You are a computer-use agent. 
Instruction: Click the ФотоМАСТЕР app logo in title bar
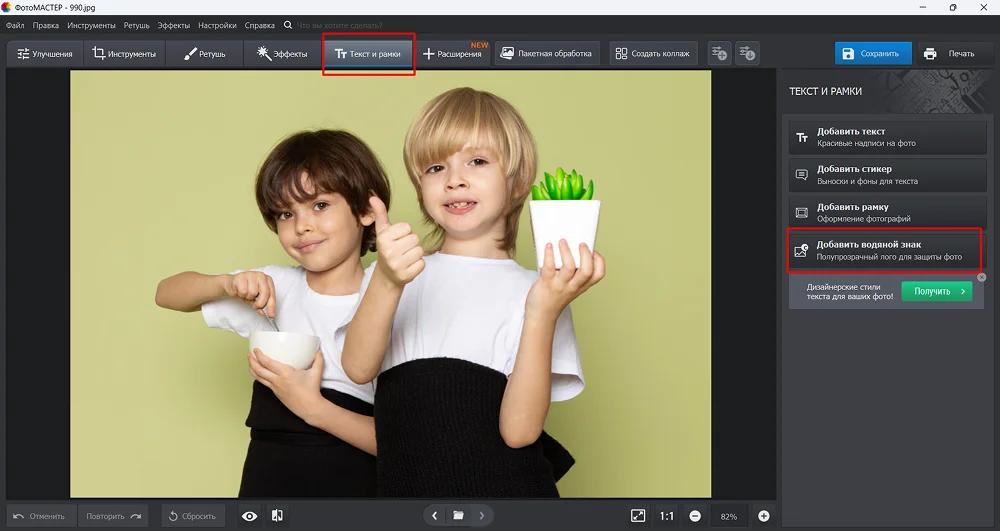tap(6, 7)
